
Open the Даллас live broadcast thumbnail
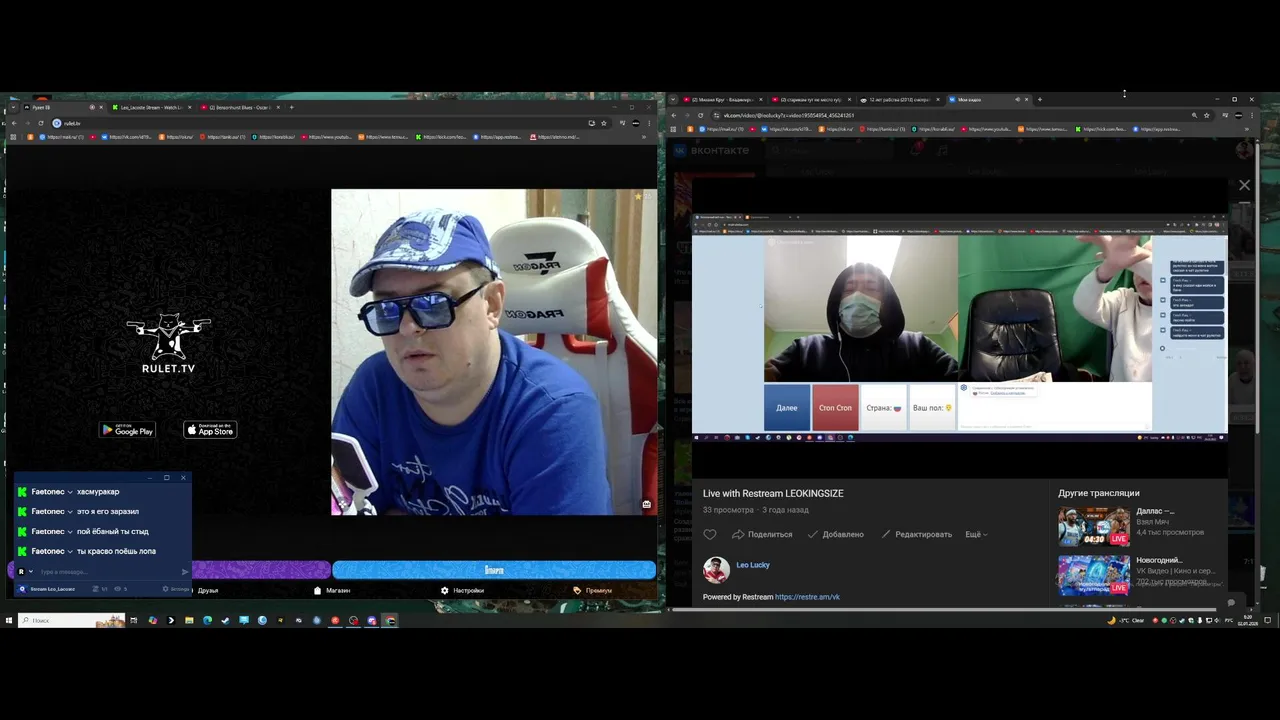(x=1094, y=526)
